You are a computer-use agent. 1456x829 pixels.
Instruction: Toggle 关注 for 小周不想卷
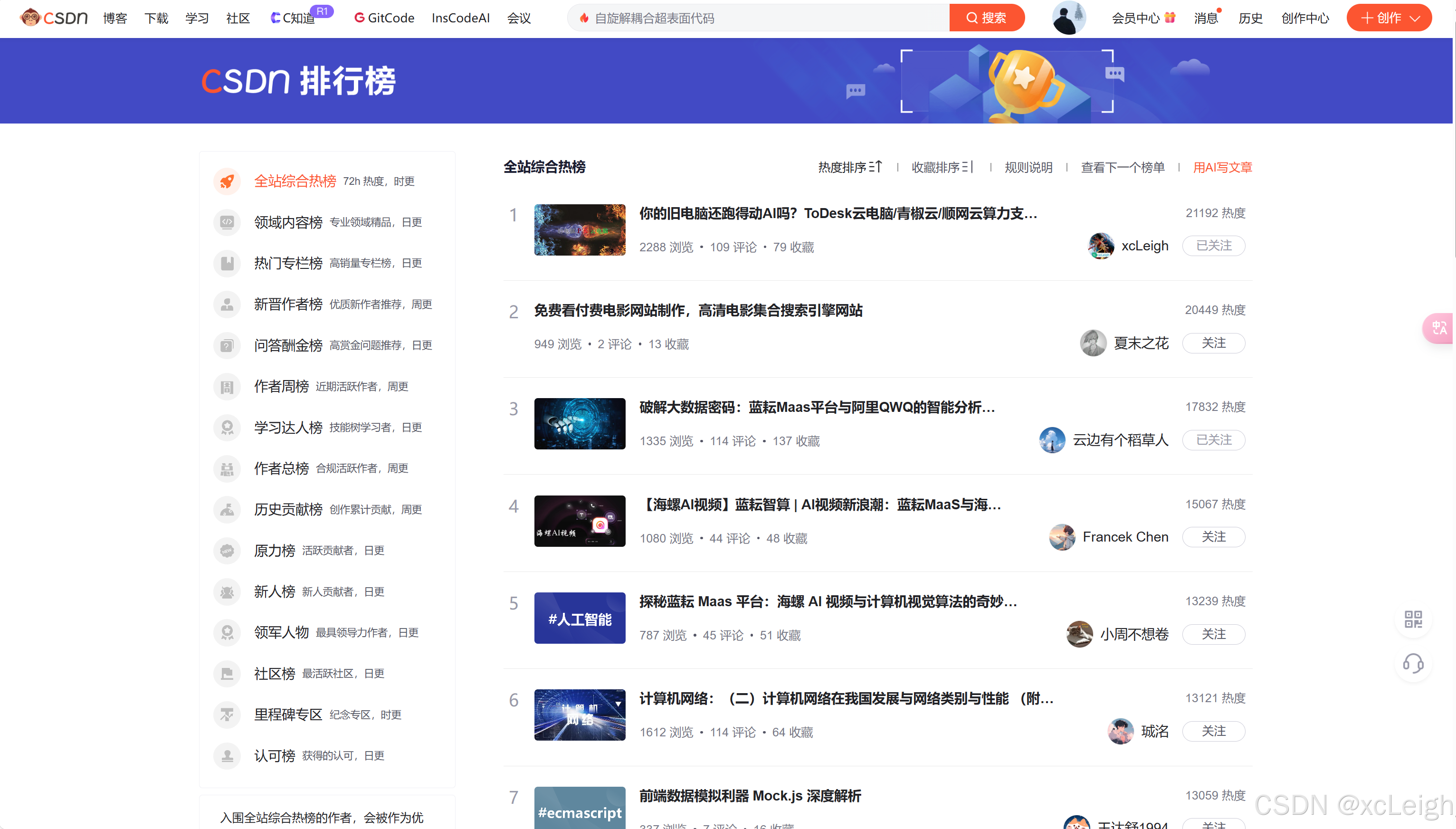1214,634
